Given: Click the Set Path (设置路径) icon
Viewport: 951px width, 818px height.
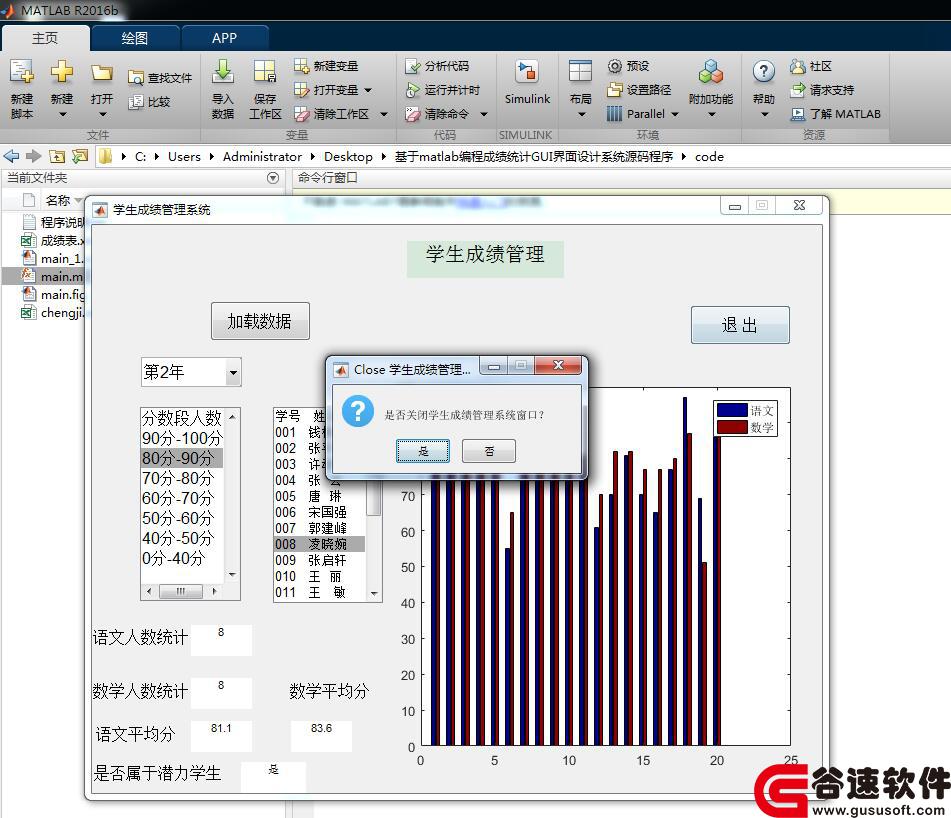Looking at the screenshot, I should coord(614,90).
